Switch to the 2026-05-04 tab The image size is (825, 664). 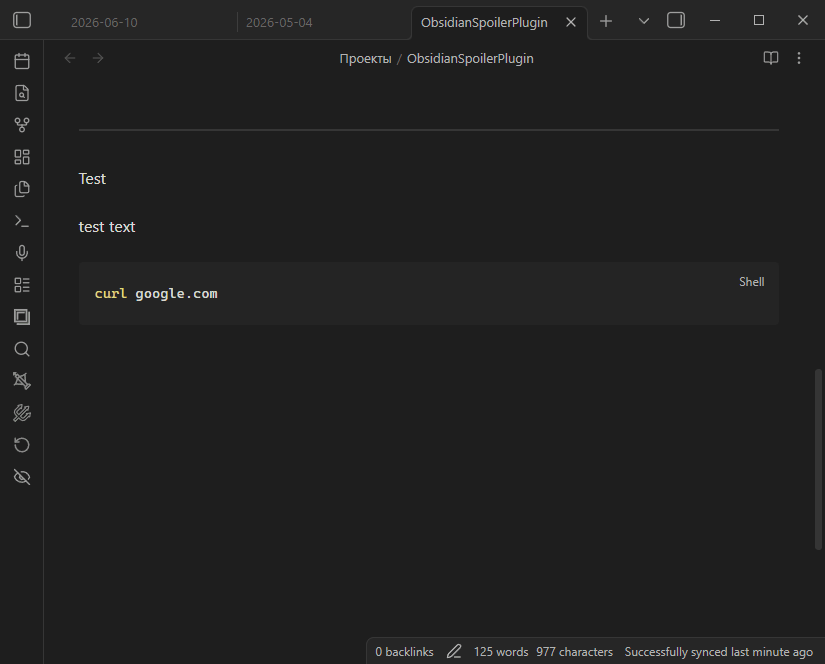(279, 23)
